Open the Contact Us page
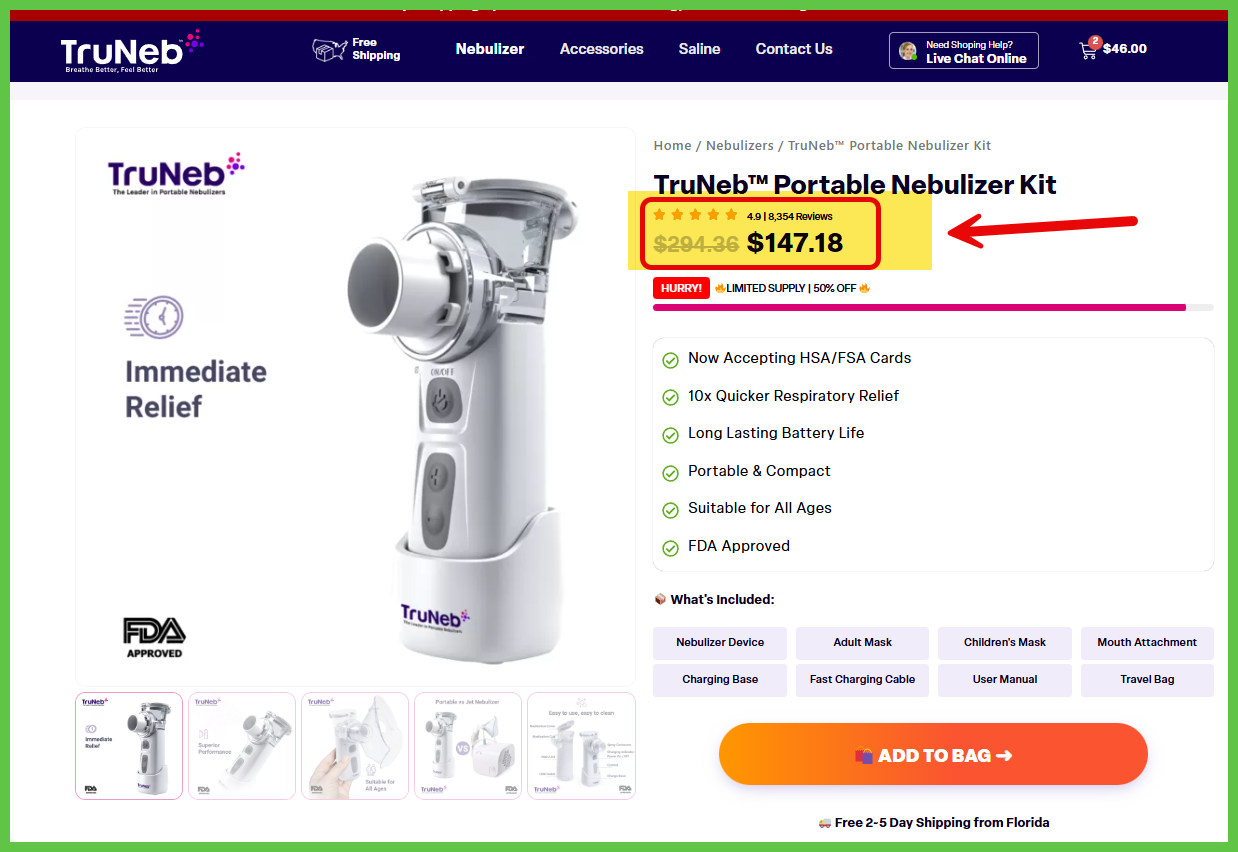 pos(794,49)
